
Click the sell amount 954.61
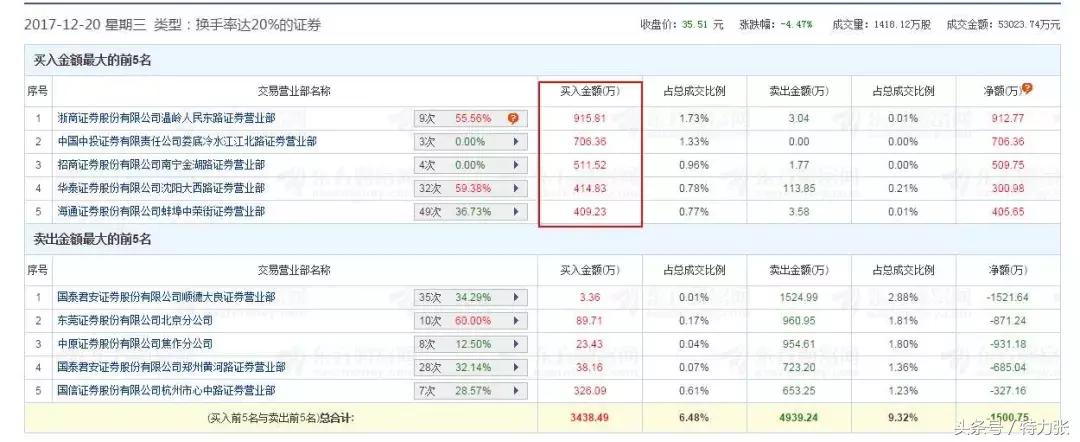click(x=799, y=344)
